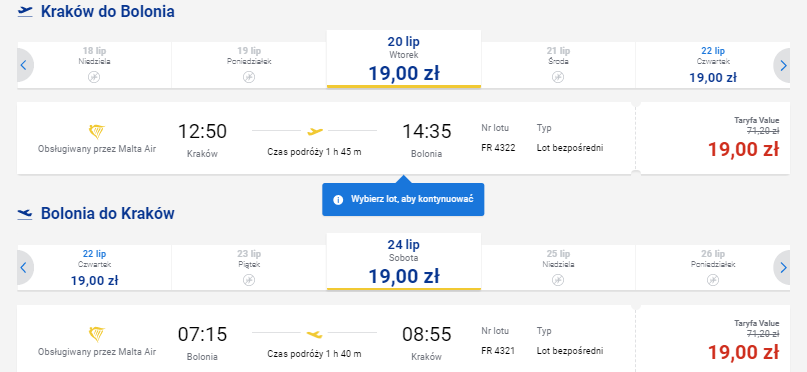Select the 20 lip Wtorek date tab

pos(404,59)
